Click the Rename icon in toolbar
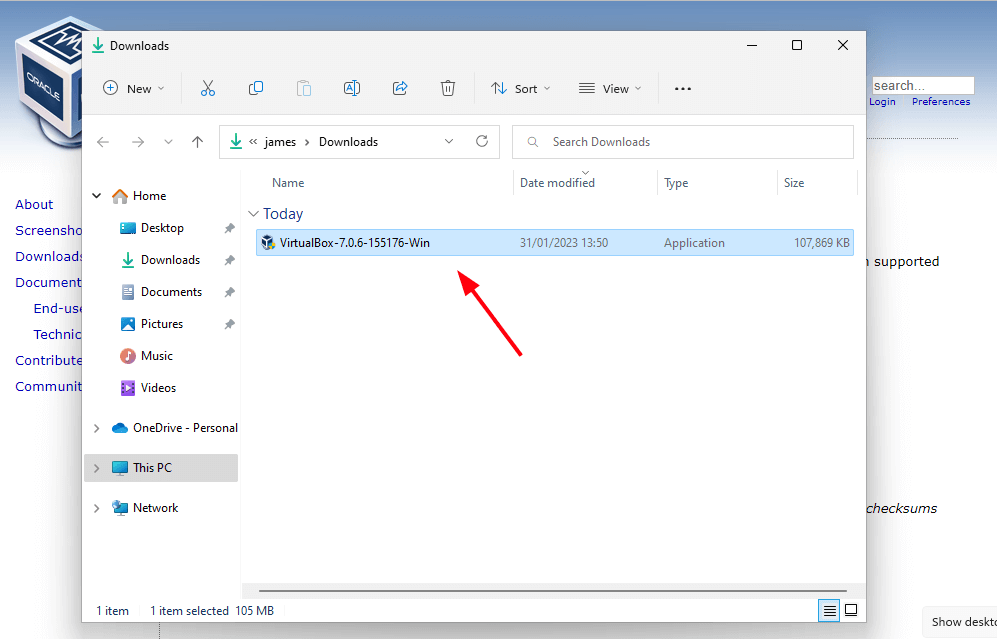The width and height of the screenshot is (997, 639). (x=352, y=88)
